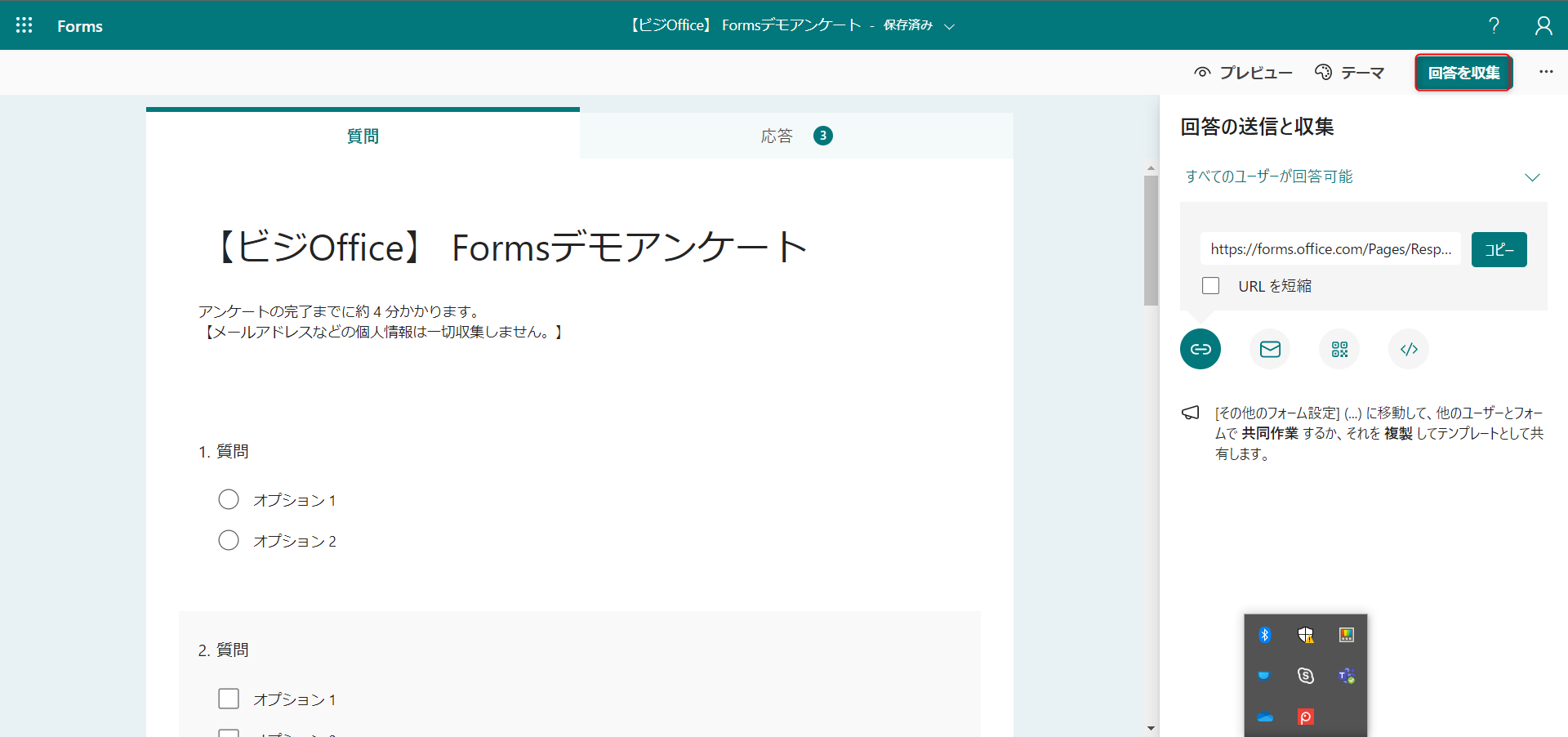Open the user account profile icon
1568x737 pixels.
[1543, 25]
